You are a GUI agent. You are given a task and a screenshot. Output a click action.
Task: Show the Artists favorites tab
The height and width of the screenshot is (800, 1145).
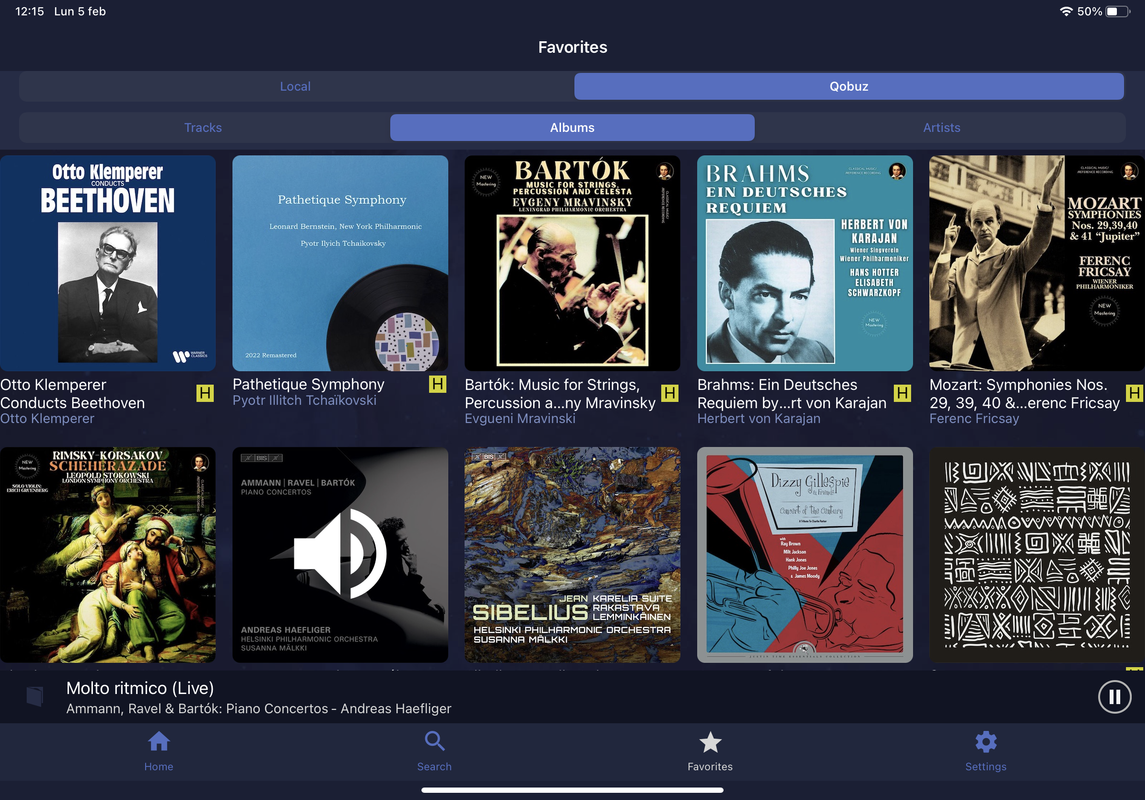tap(941, 128)
